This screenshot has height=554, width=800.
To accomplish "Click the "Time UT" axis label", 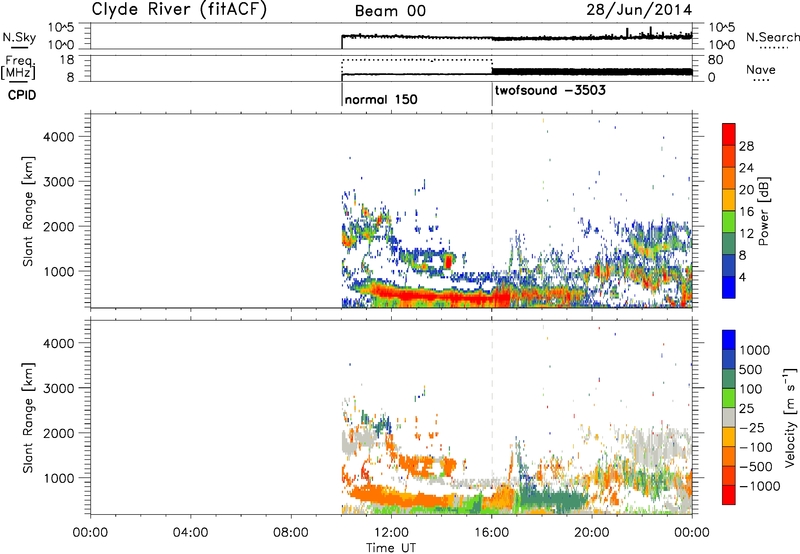I will tap(391, 548).
